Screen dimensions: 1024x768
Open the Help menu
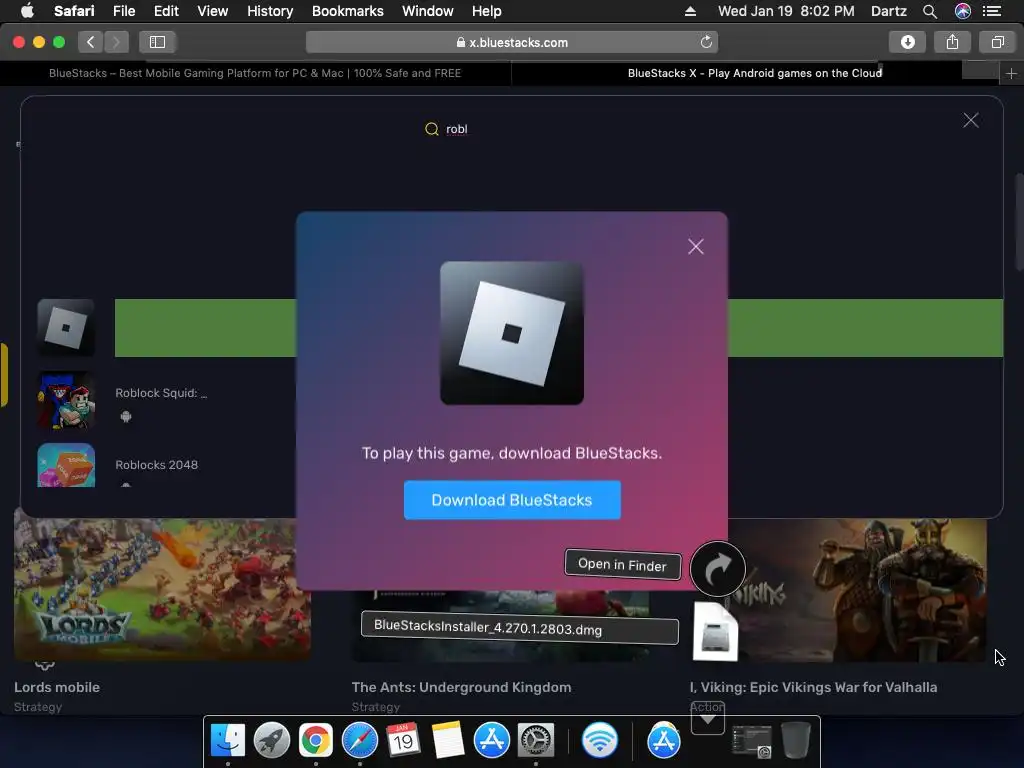tap(487, 11)
